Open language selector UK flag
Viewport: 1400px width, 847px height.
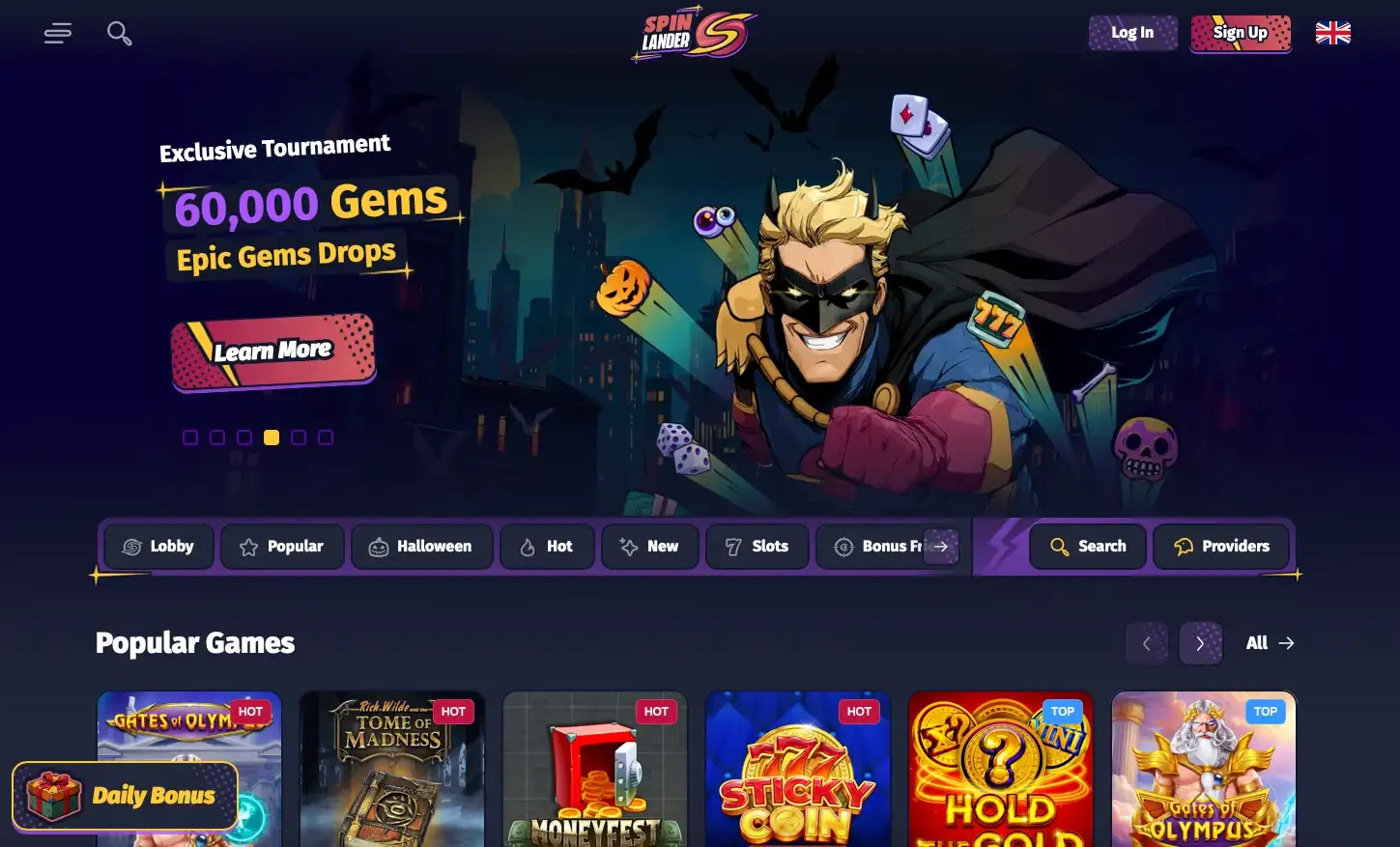pyautogui.click(x=1333, y=33)
